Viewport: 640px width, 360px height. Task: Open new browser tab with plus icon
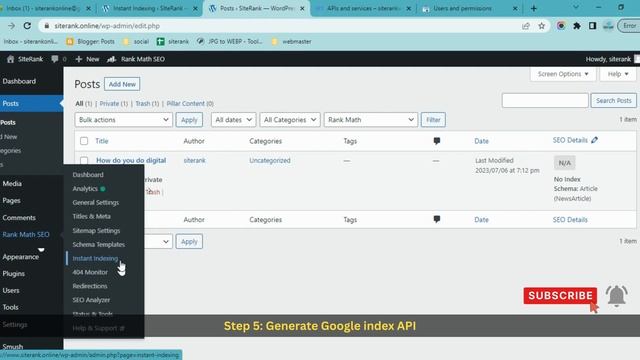533,8
